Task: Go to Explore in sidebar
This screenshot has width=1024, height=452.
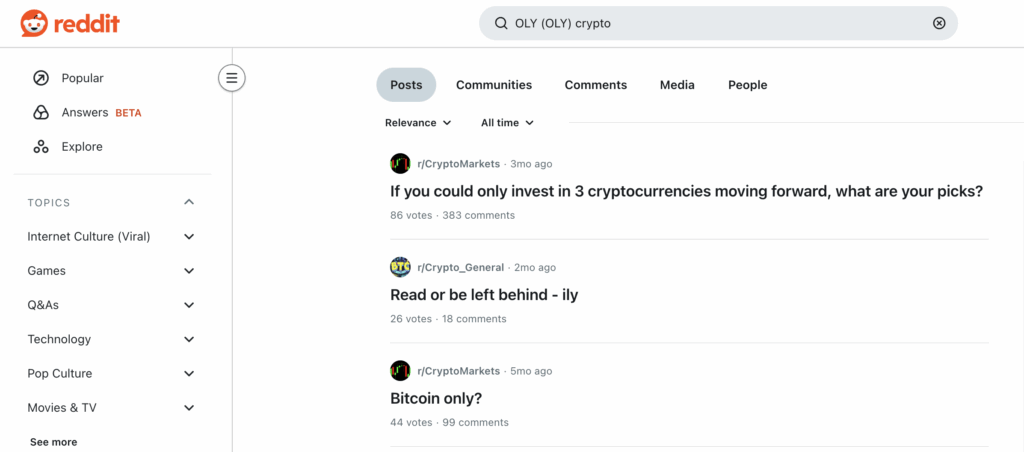Action: click(x=82, y=146)
